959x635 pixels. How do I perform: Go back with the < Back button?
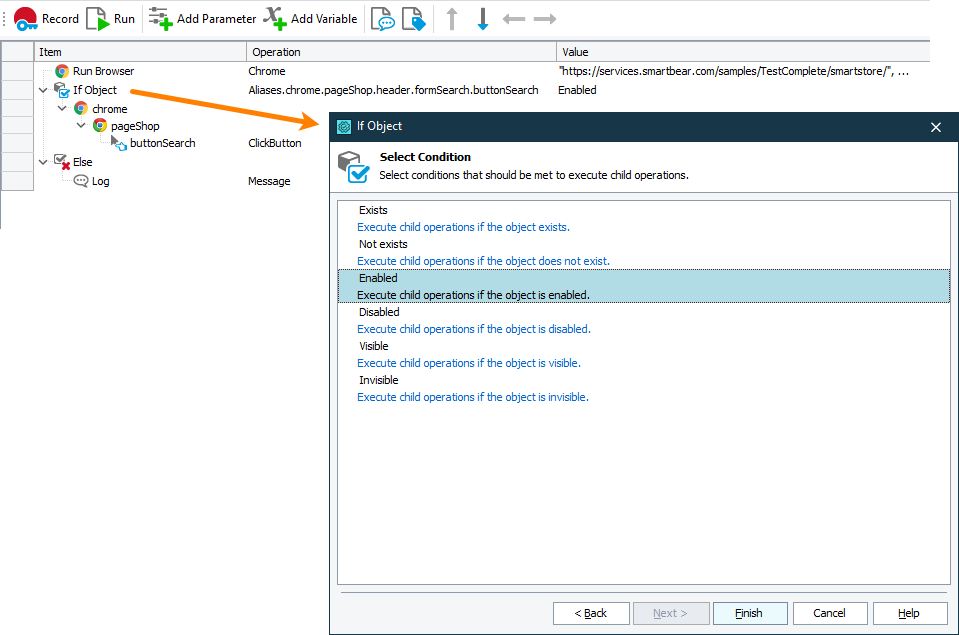(x=591, y=613)
